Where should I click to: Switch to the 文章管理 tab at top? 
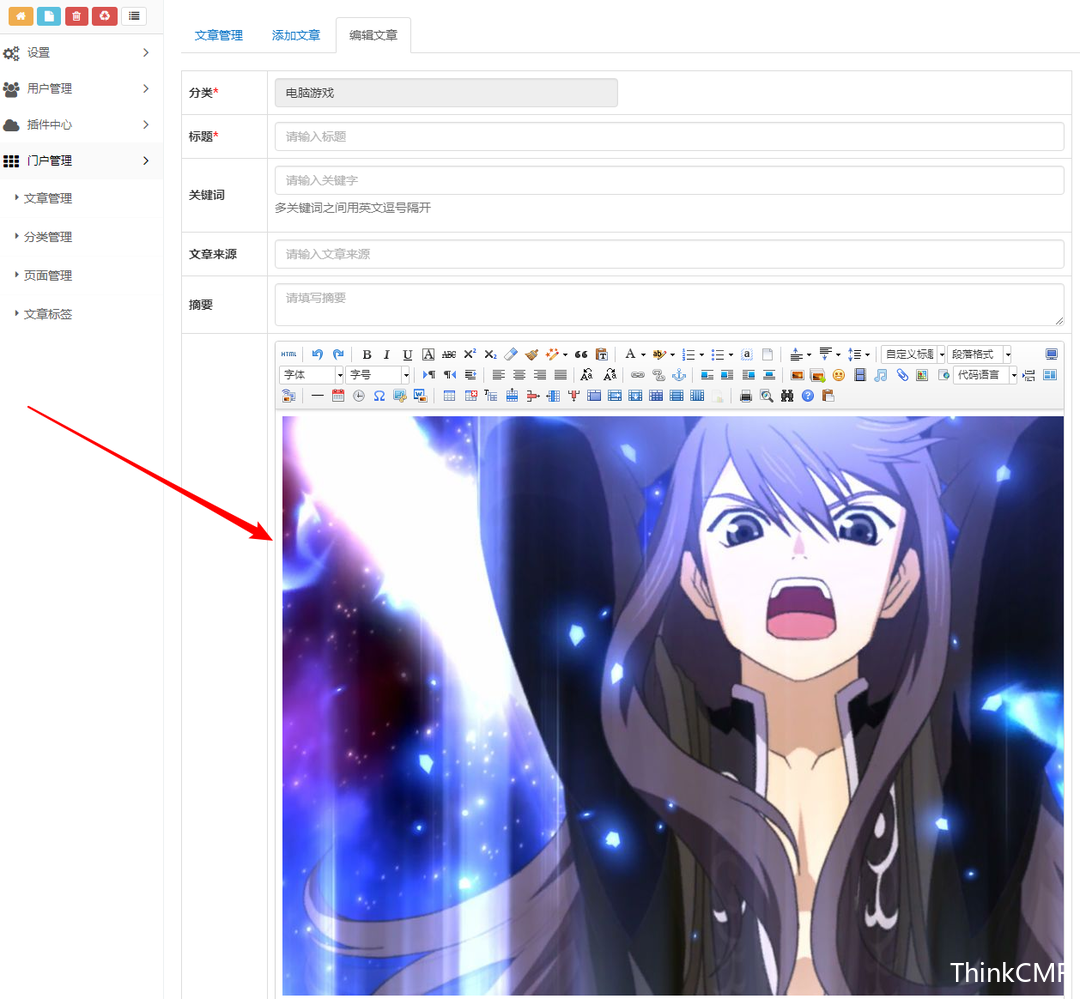pyautogui.click(x=218, y=35)
